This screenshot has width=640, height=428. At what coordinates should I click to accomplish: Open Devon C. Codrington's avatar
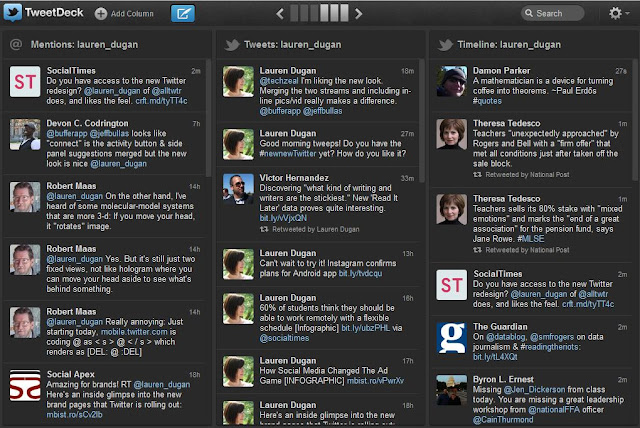(x=25, y=134)
